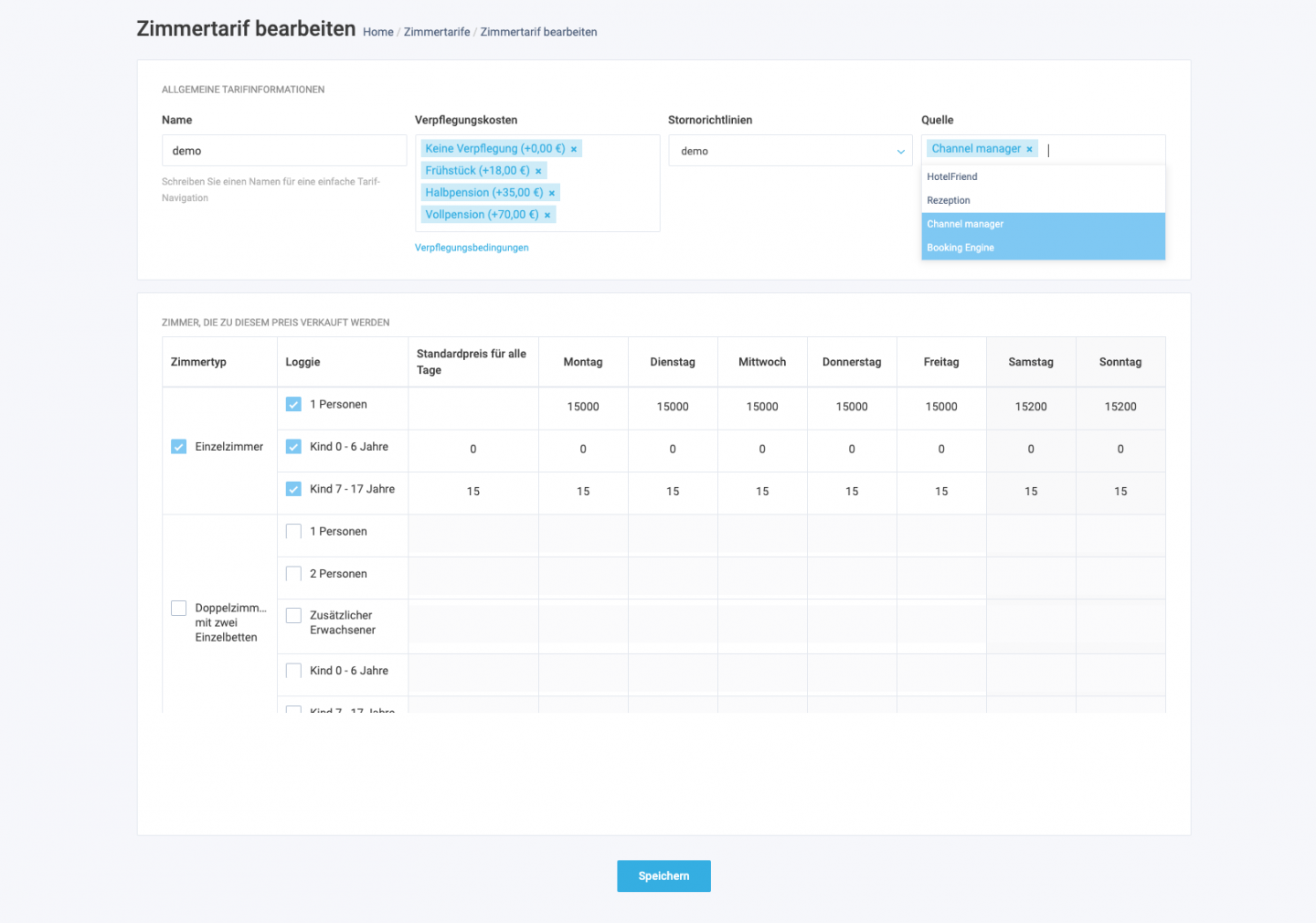Image resolution: width=1316 pixels, height=923 pixels.
Task: Select Channel manager option in dropdown list
Action: coord(1043,225)
